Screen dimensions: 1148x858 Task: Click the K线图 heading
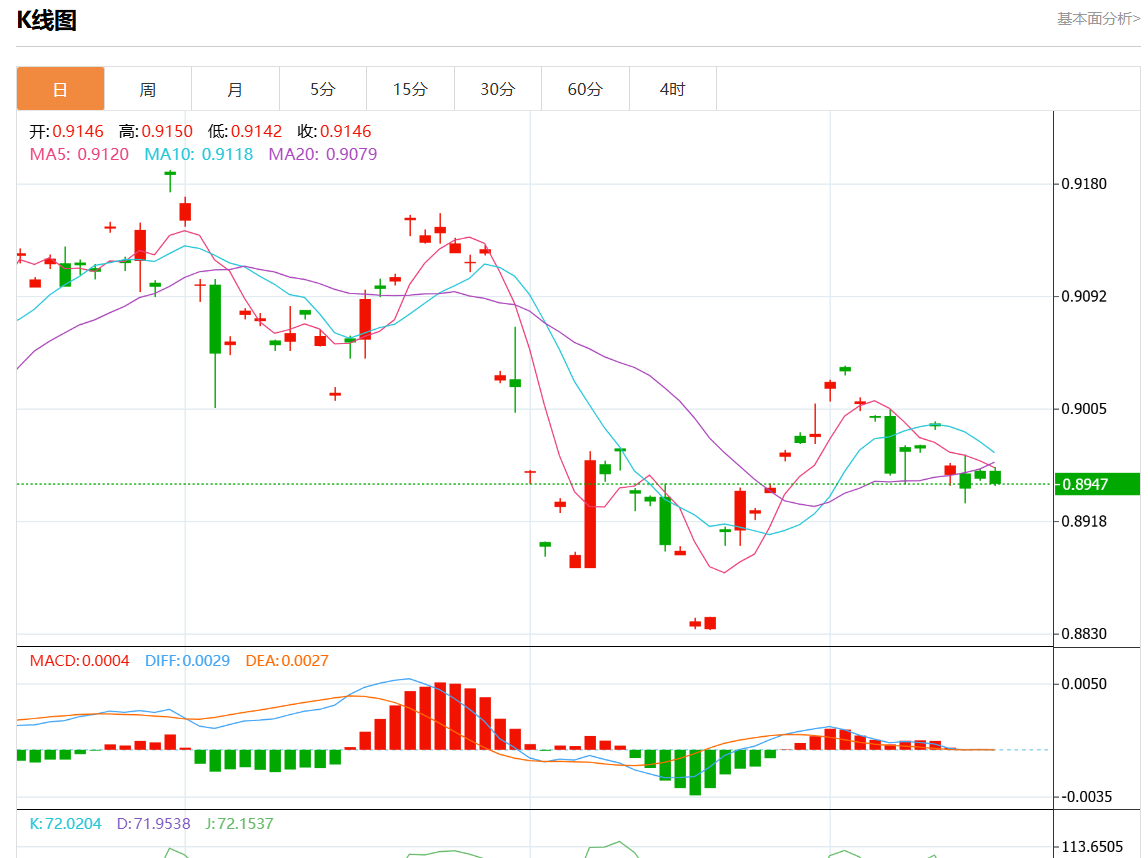coord(47,20)
